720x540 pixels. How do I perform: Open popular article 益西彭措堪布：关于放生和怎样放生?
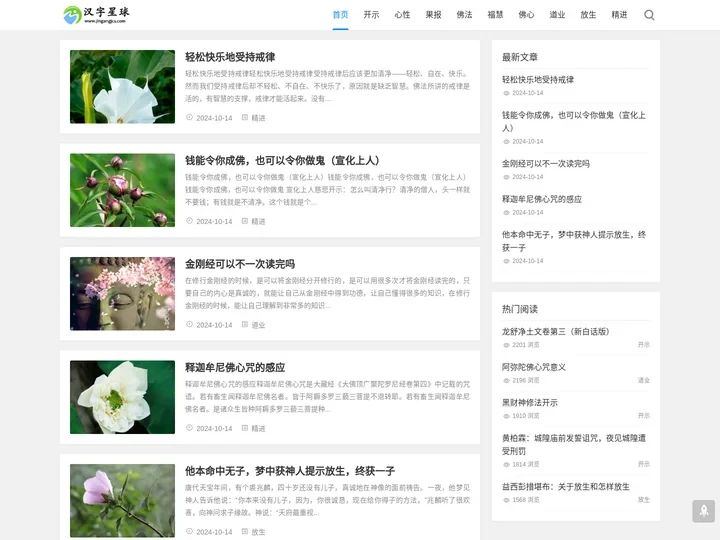click(x=566, y=487)
